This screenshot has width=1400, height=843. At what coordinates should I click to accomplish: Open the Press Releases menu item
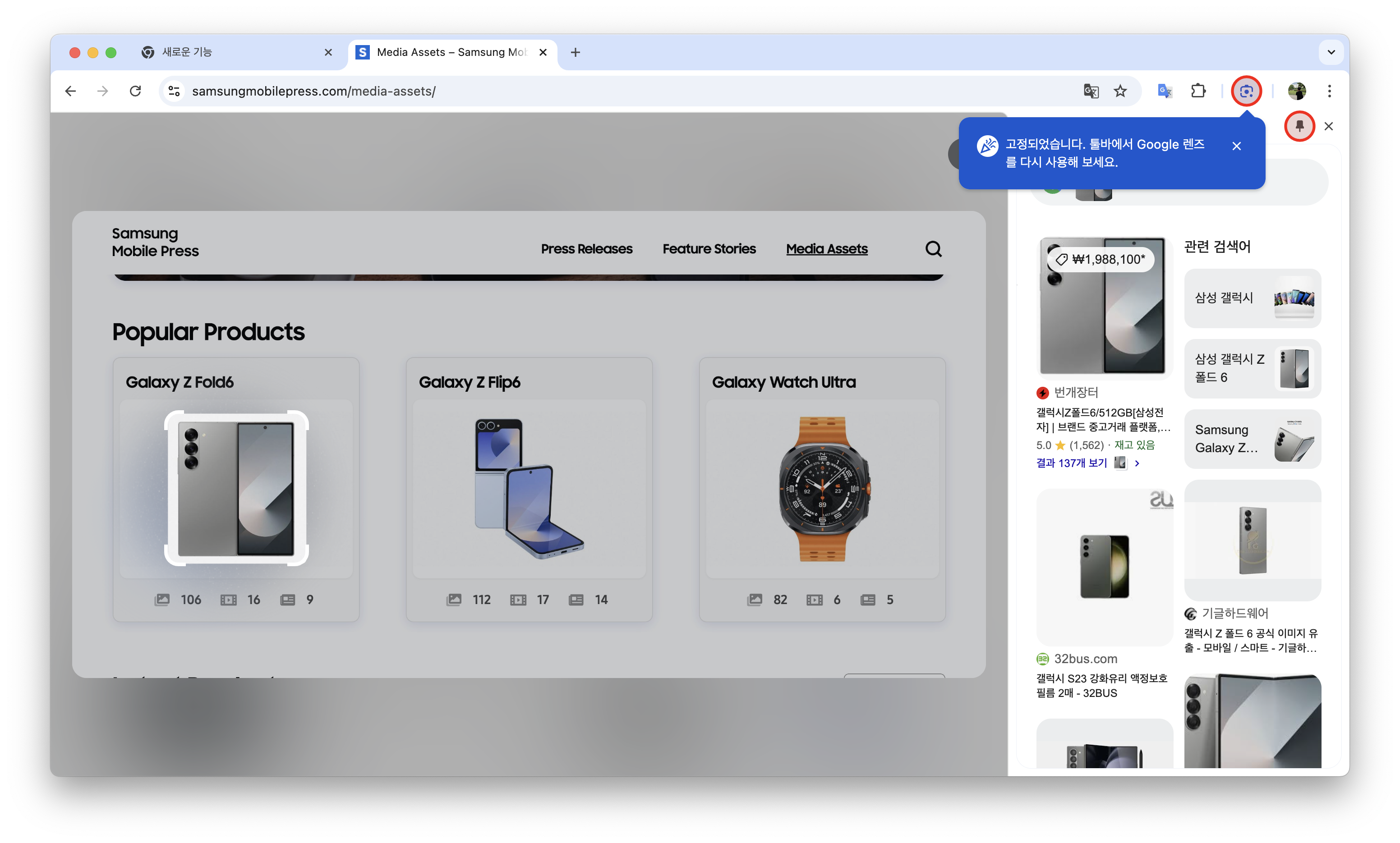[586, 249]
